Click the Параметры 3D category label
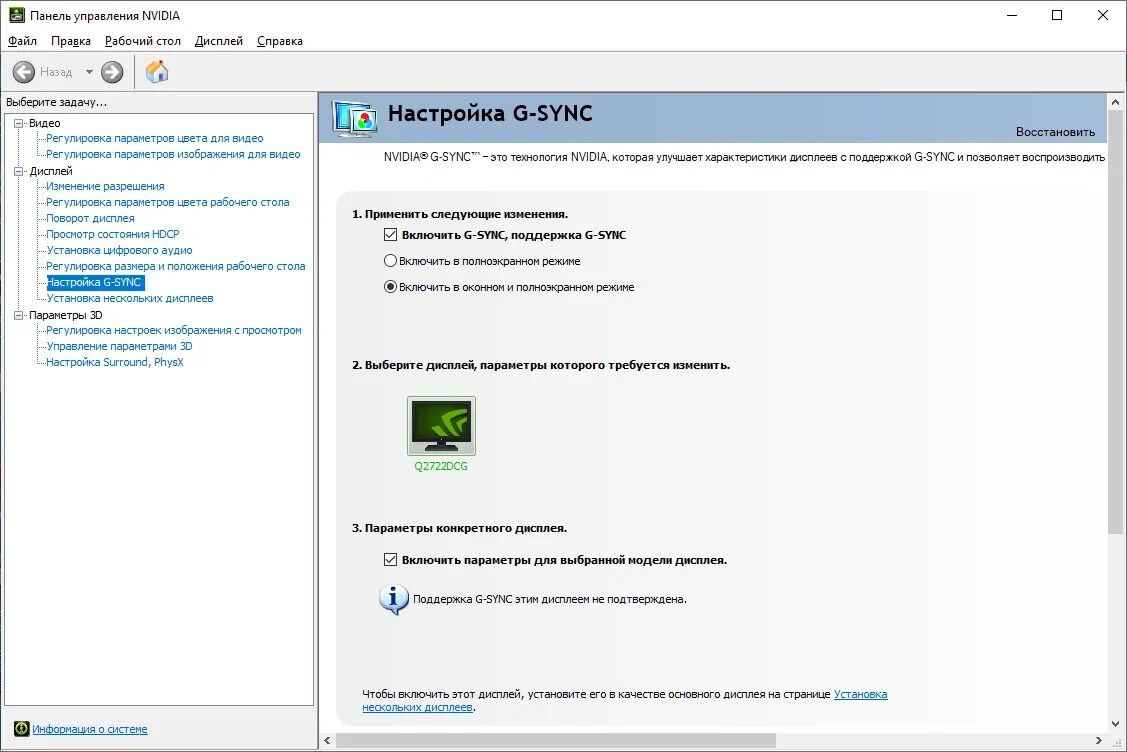Image resolution: width=1127 pixels, height=752 pixels. [x=65, y=315]
